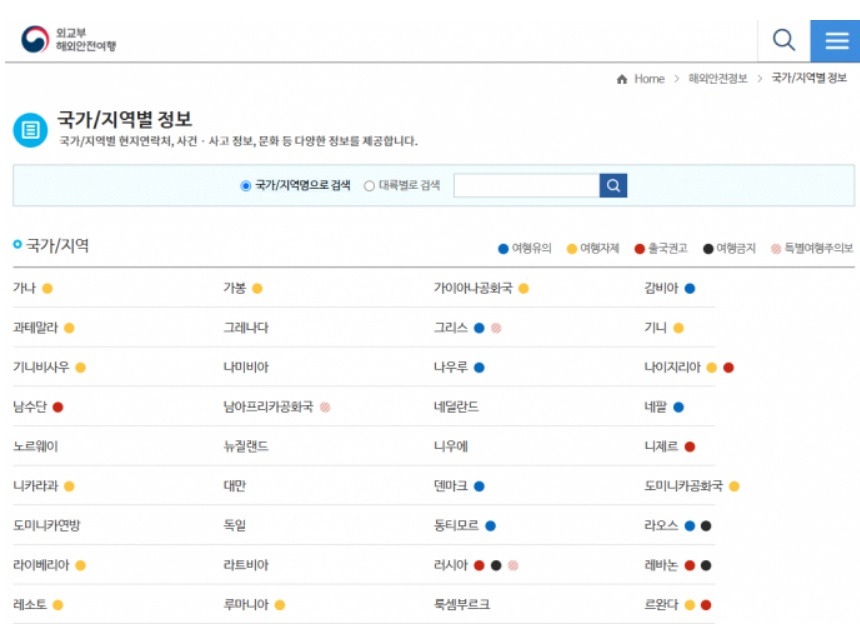This screenshot has height=630, width=860.
Task: Open country 뉴질랜드
Action: pyautogui.click(x=246, y=446)
